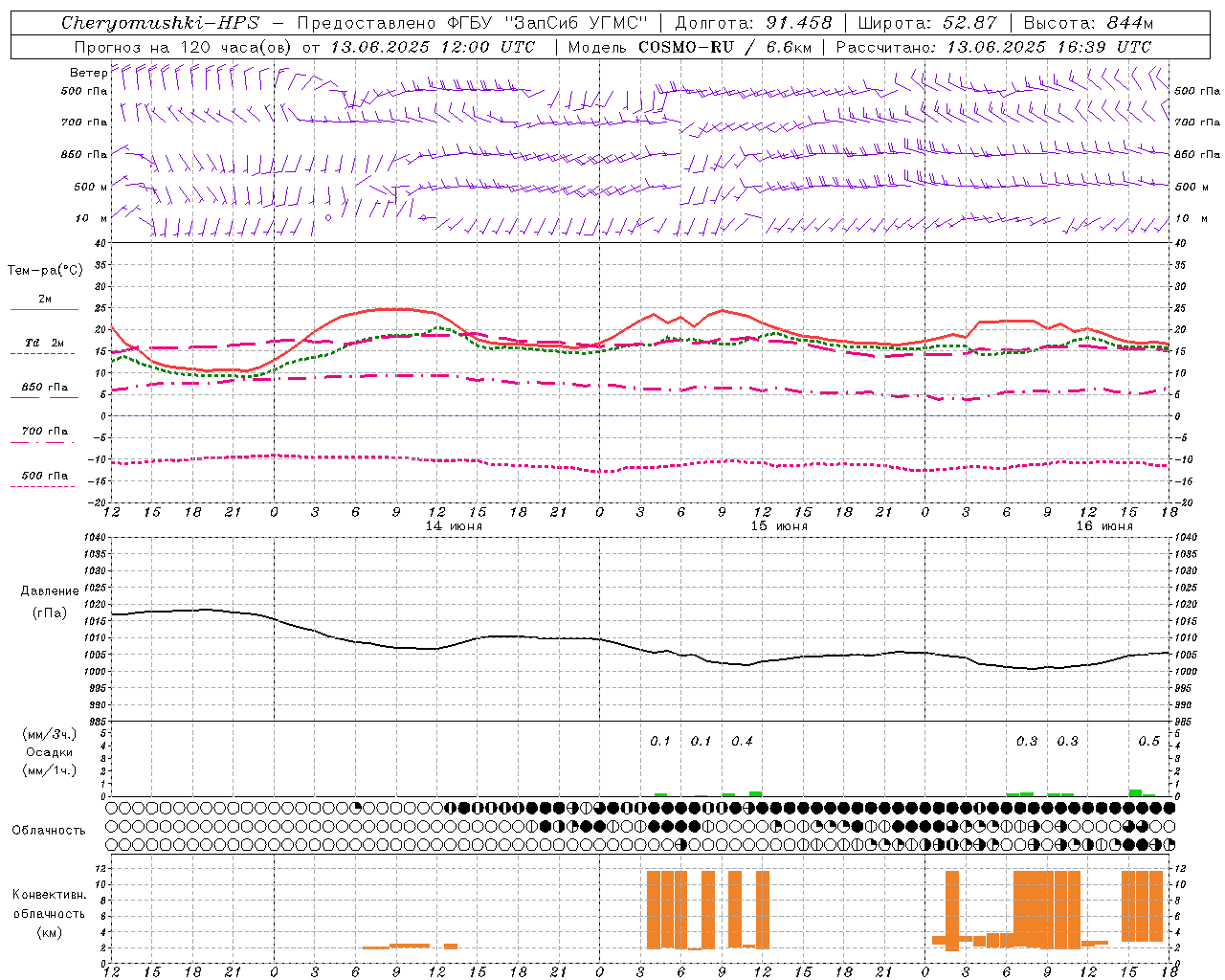The height and width of the screenshot is (980, 1225).
Task: Click the 16 июня date label
Action: point(1104,526)
